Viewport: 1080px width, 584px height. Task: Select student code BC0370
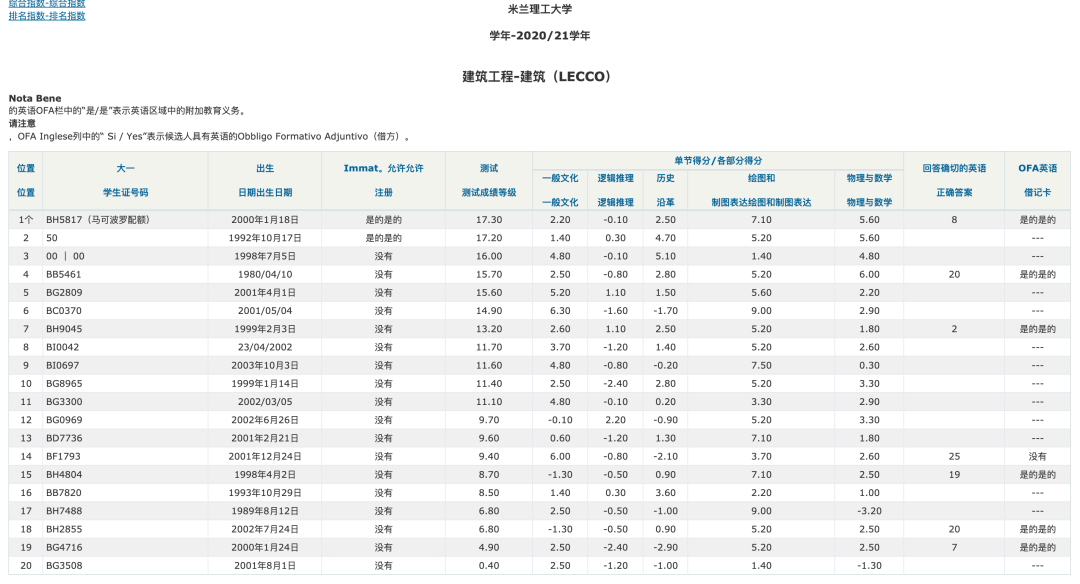coord(63,311)
